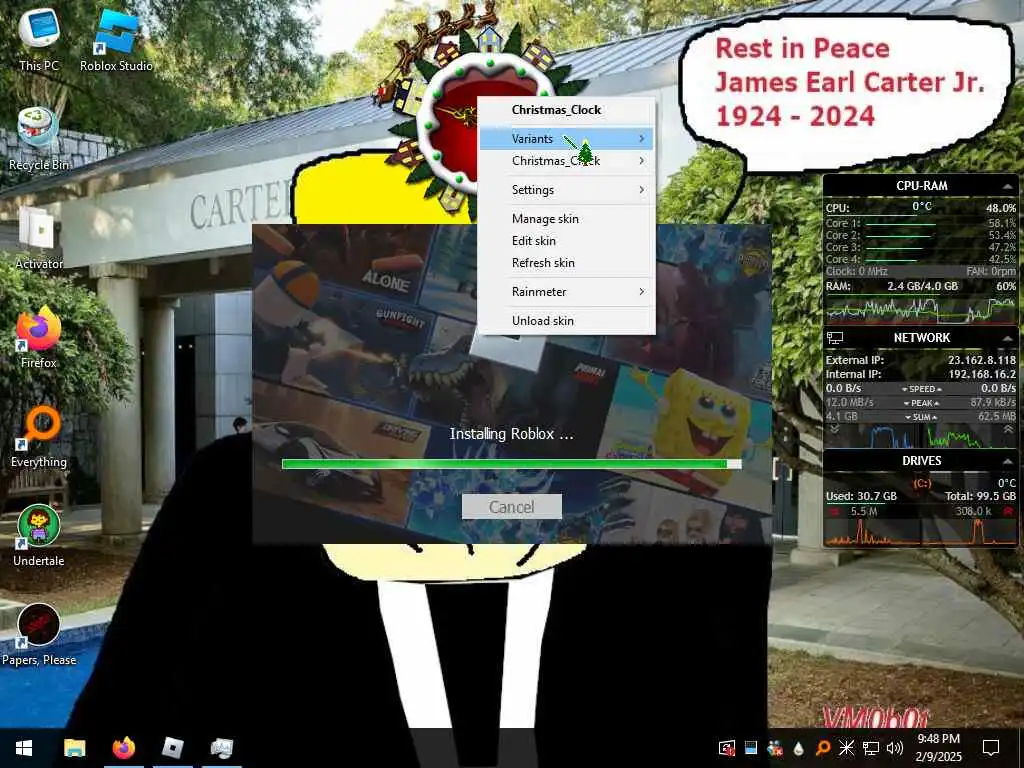Click the white starburst tray icon
The height and width of the screenshot is (768, 1024).
[847, 748]
